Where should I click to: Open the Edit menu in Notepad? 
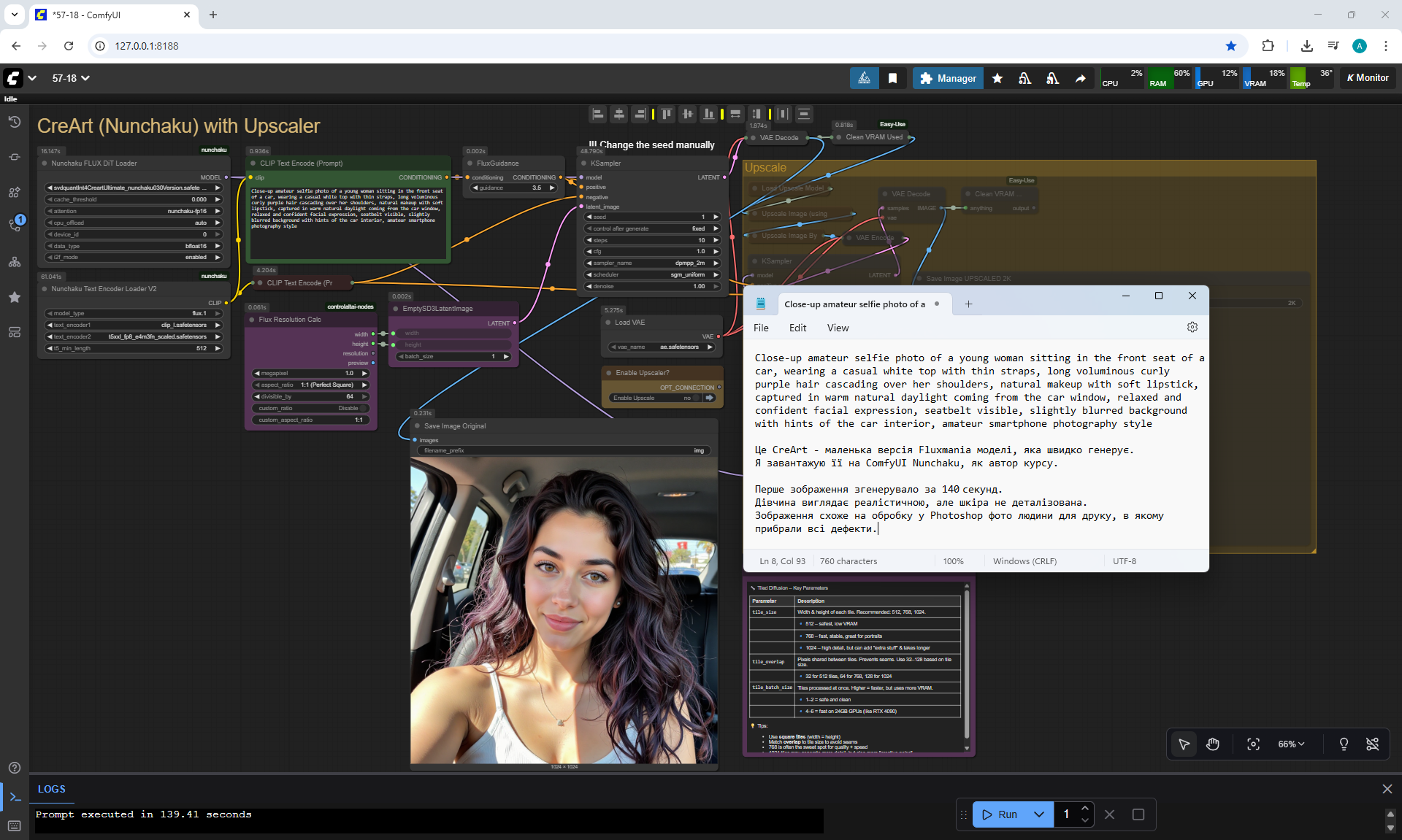click(797, 328)
